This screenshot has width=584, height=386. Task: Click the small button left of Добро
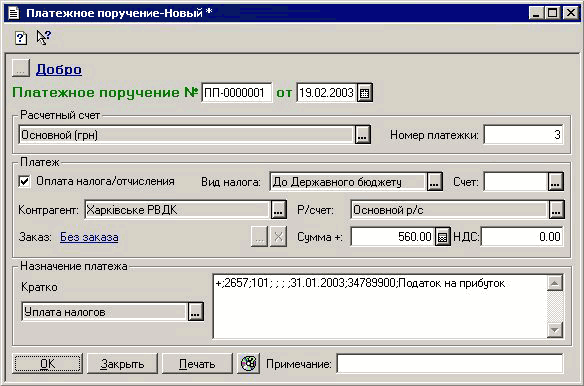click(21, 69)
